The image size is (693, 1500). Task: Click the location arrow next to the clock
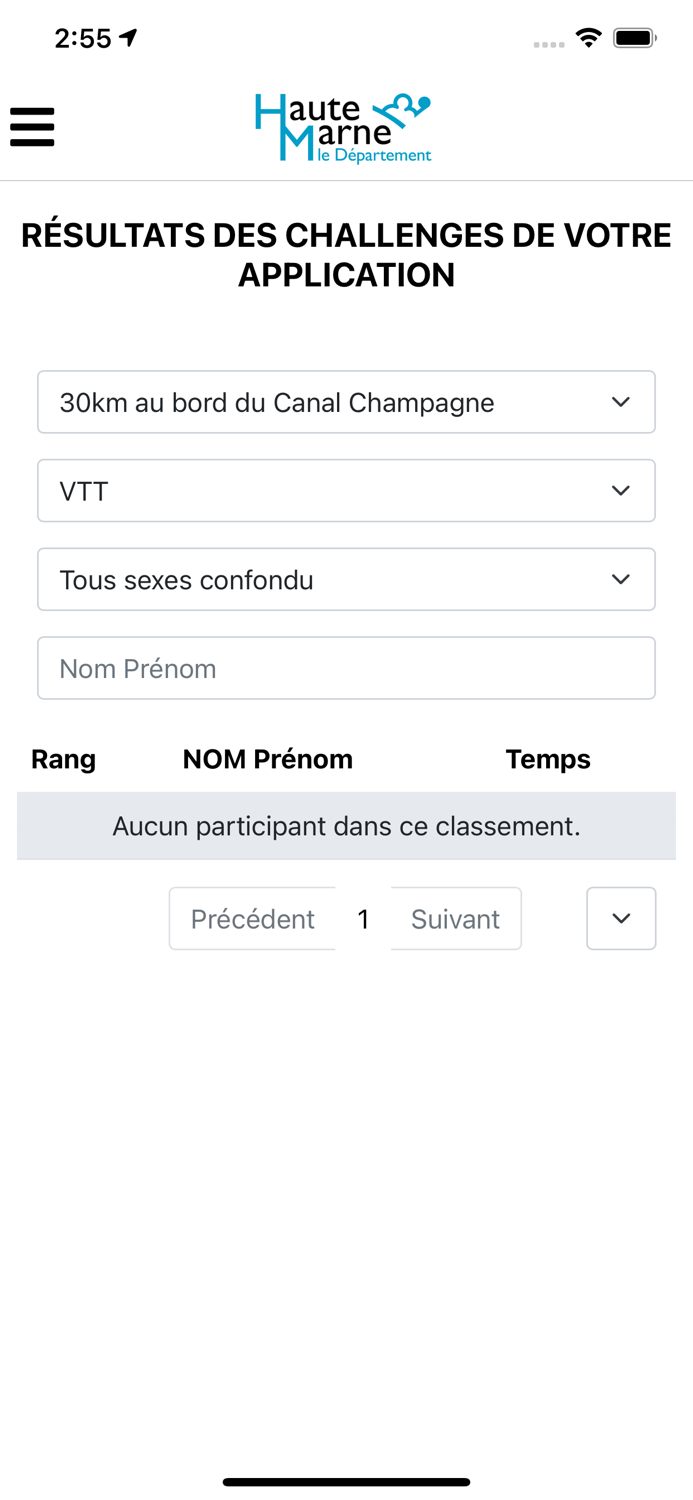click(128, 36)
